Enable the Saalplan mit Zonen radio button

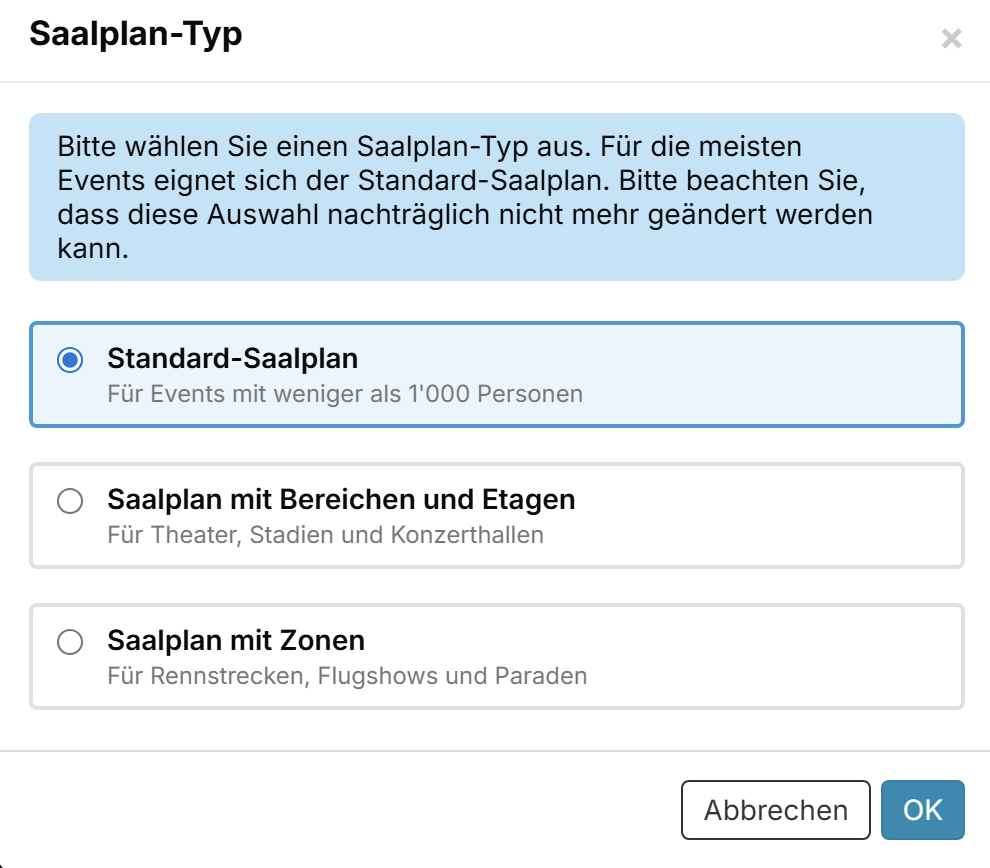70,642
